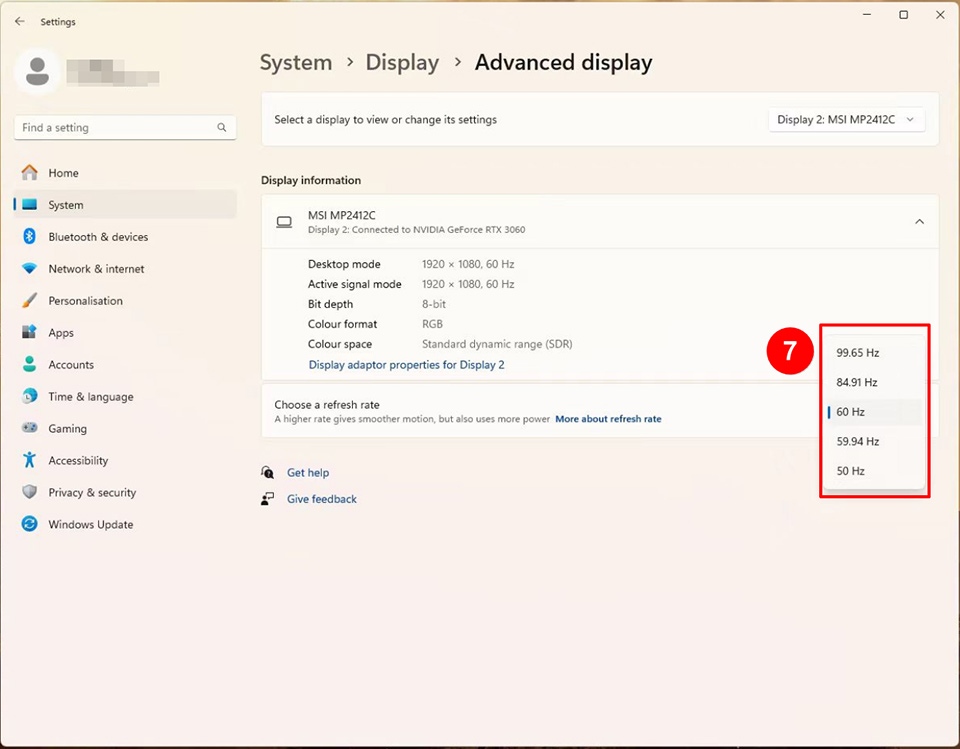Open Gaming settings
The image size is (960, 749).
(x=125, y=428)
